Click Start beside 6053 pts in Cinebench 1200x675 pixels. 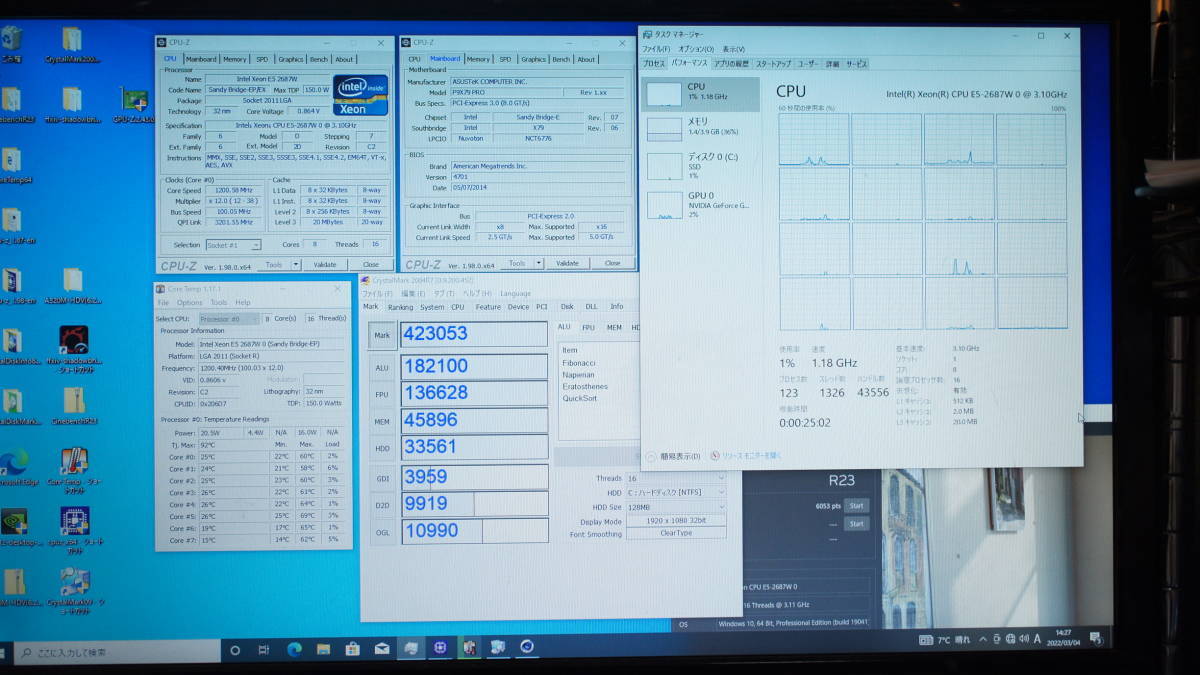coord(857,506)
